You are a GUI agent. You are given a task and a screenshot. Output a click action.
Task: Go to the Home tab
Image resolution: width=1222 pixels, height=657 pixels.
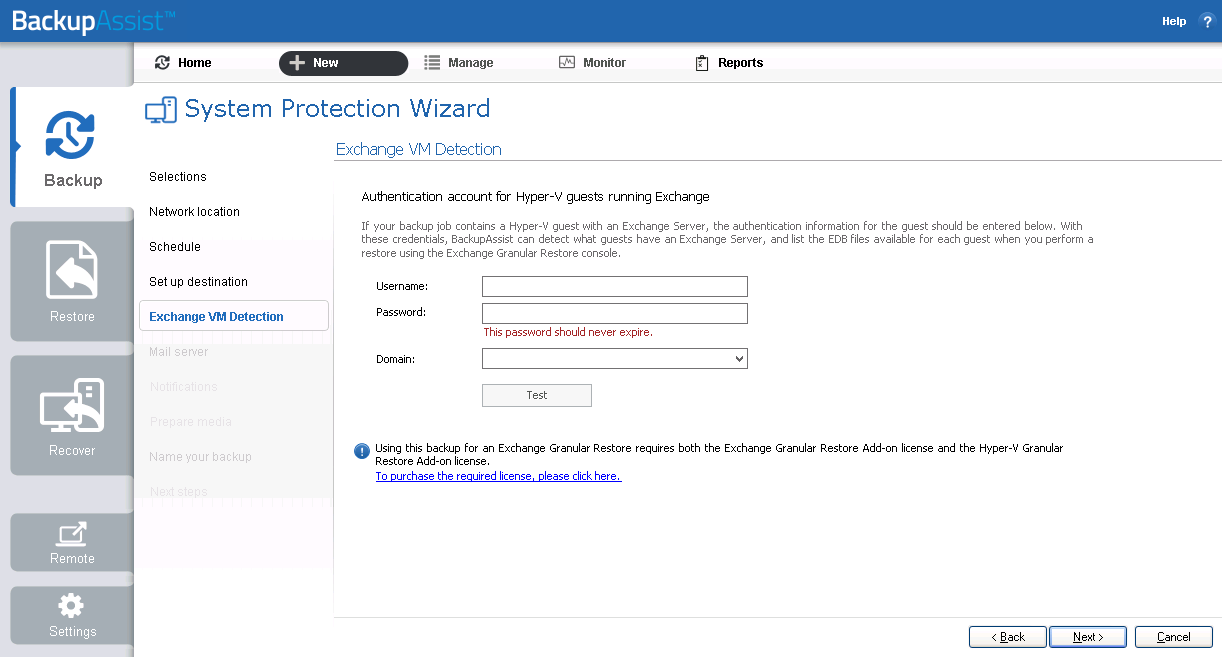[183, 63]
